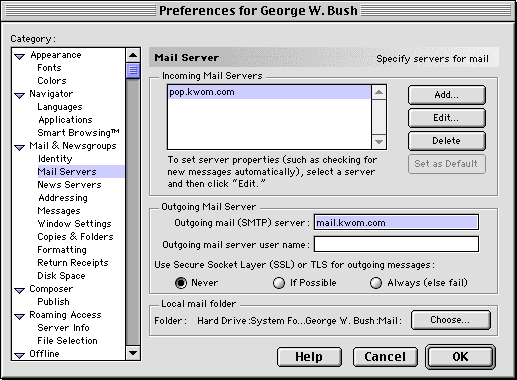Open the Identity preferences
The width and height of the screenshot is (517, 380).
(55, 159)
